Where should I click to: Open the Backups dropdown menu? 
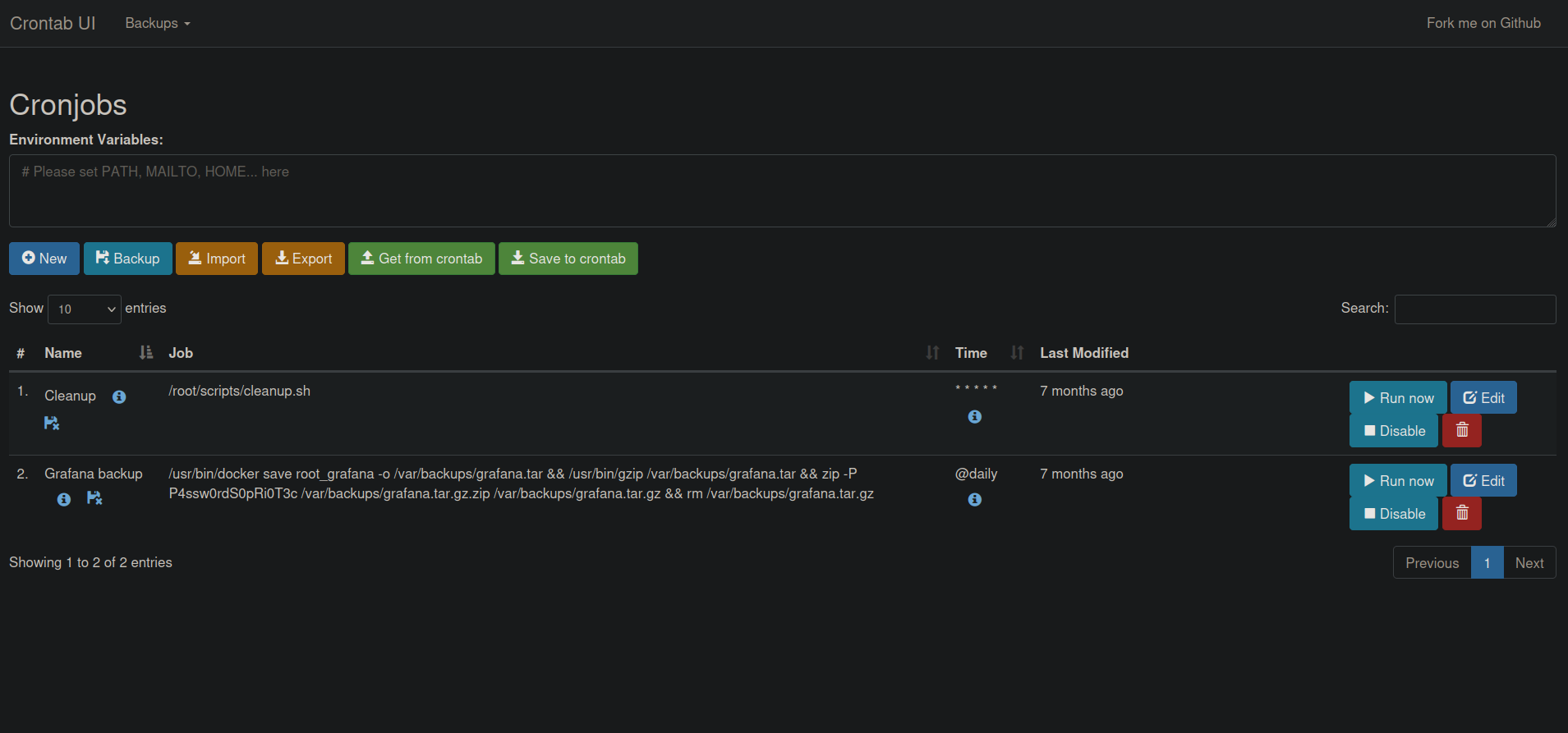coord(157,23)
